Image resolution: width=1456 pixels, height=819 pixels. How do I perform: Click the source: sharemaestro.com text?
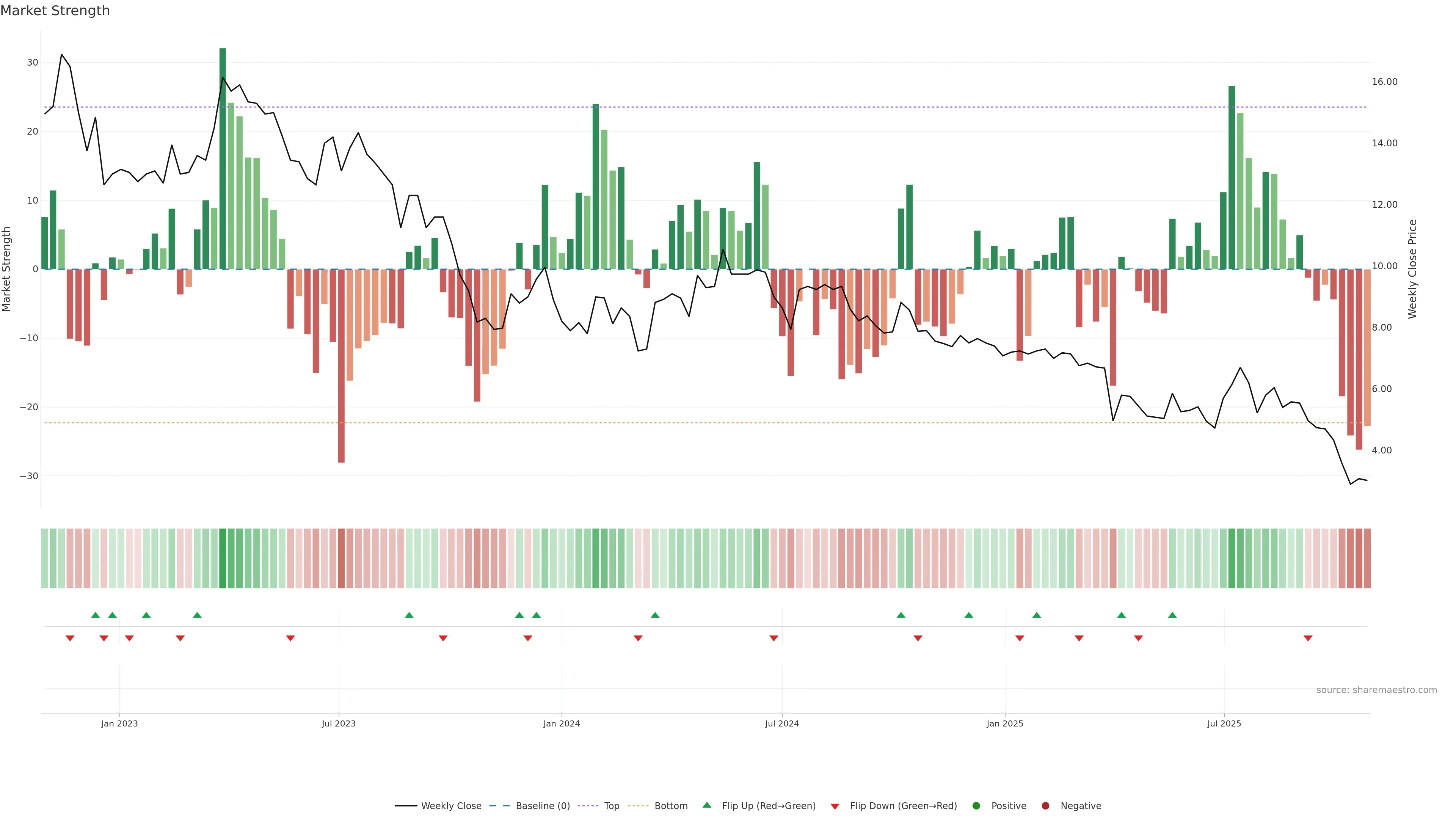(1376, 690)
